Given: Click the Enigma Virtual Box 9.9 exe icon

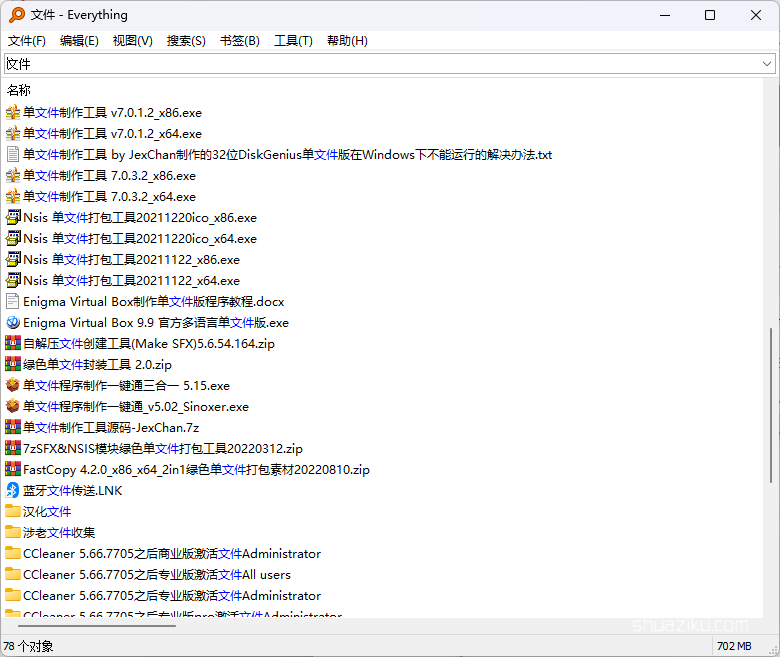Looking at the screenshot, I should (x=13, y=323).
